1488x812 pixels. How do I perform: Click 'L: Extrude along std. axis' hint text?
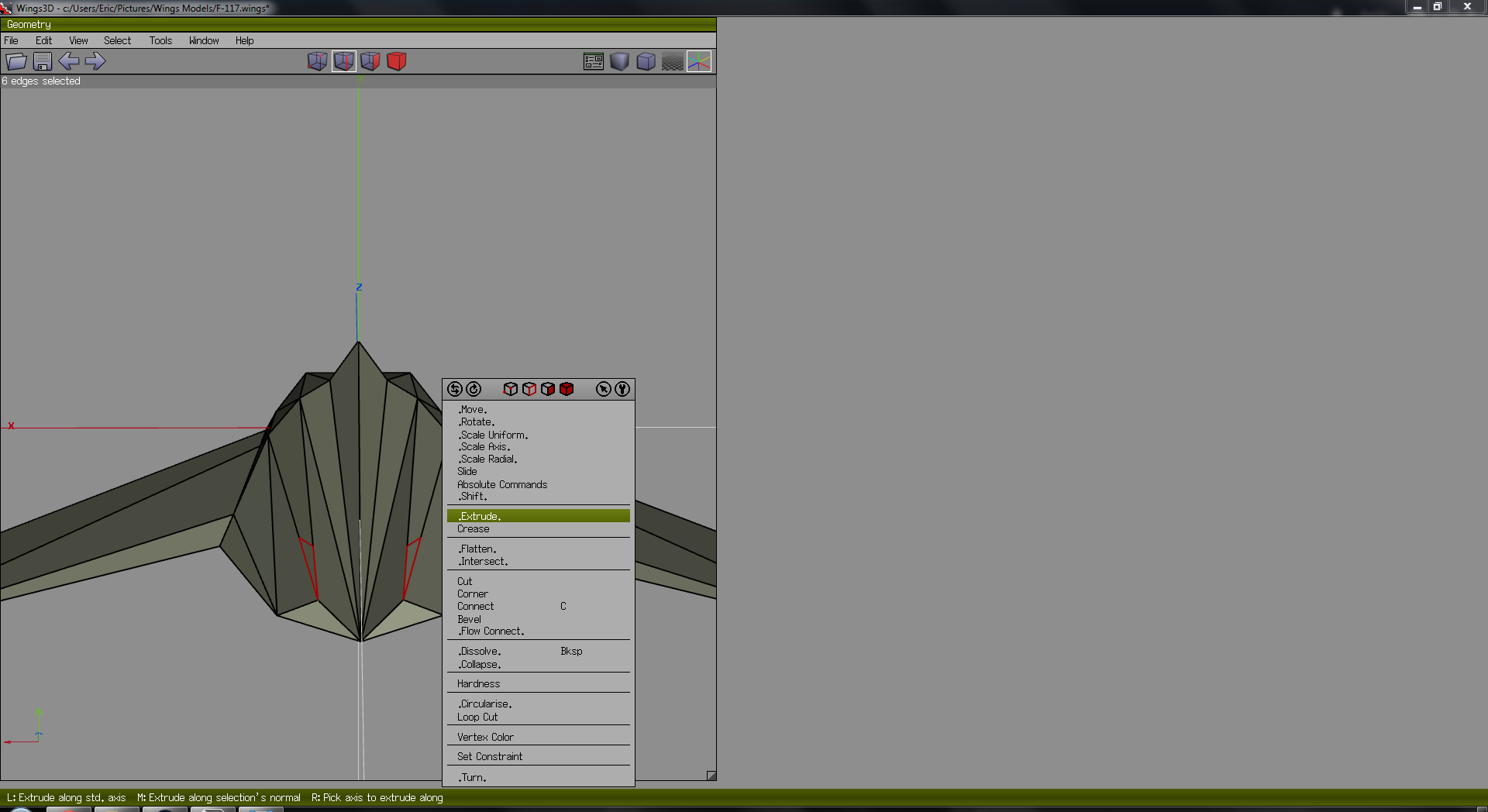(66, 797)
